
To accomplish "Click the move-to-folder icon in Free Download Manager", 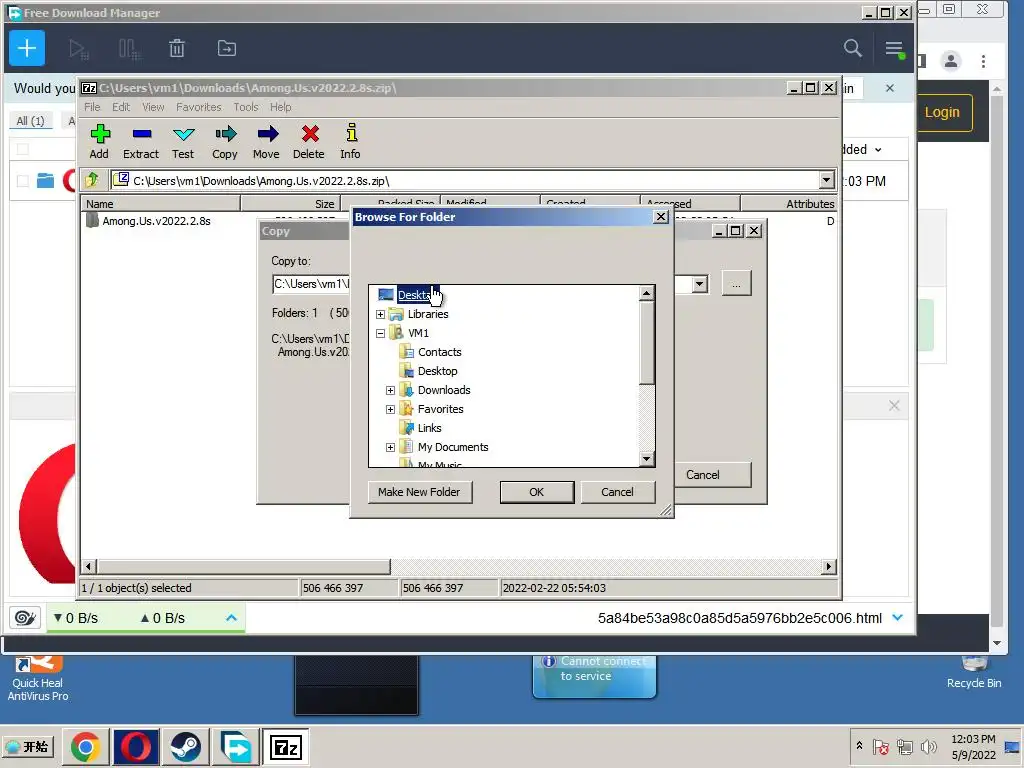I will pyautogui.click(x=227, y=48).
